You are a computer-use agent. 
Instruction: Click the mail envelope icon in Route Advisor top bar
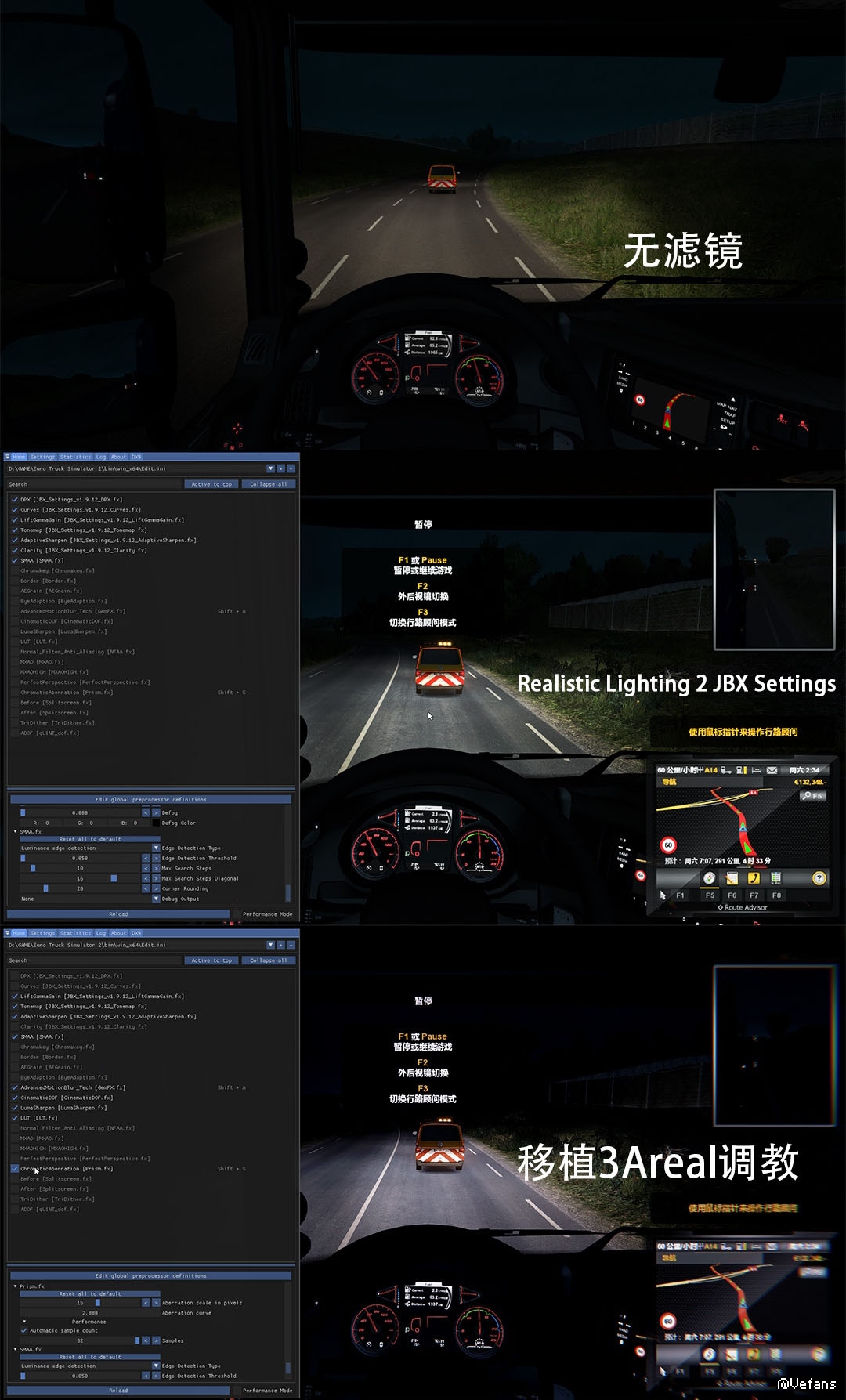point(772,770)
